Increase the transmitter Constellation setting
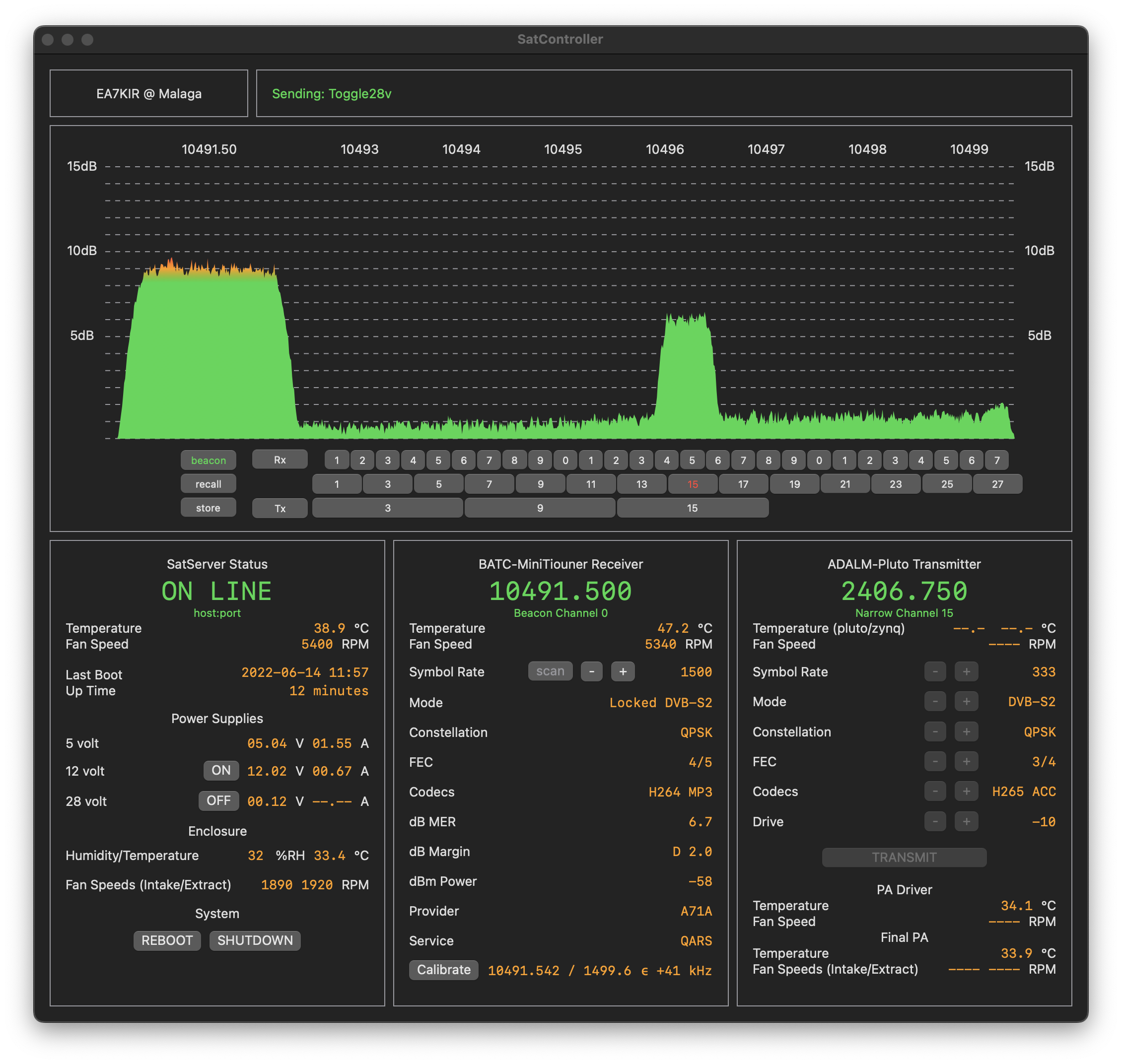This screenshot has width=1122, height=1064. (966, 731)
